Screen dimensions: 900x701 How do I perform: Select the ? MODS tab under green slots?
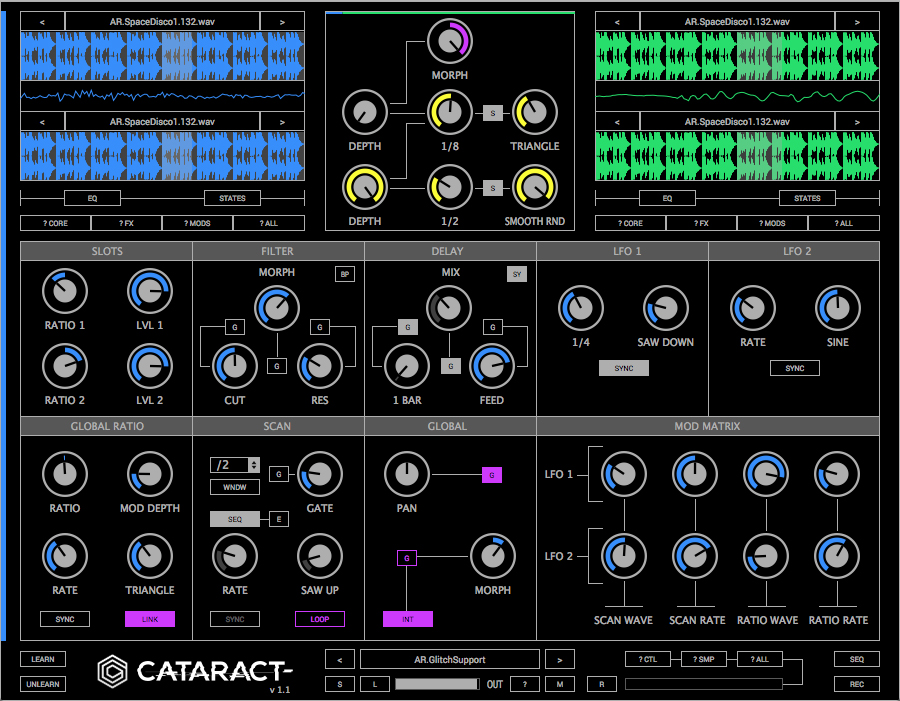[x=772, y=223]
